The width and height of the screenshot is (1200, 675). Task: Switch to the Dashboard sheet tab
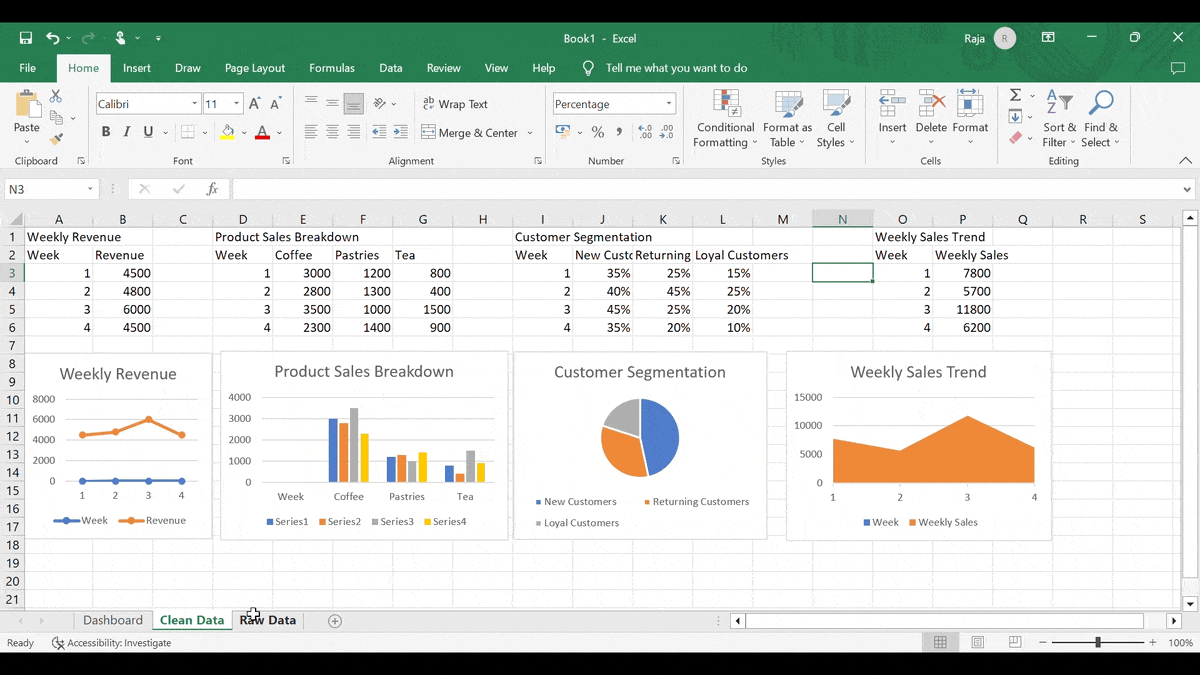(x=113, y=620)
